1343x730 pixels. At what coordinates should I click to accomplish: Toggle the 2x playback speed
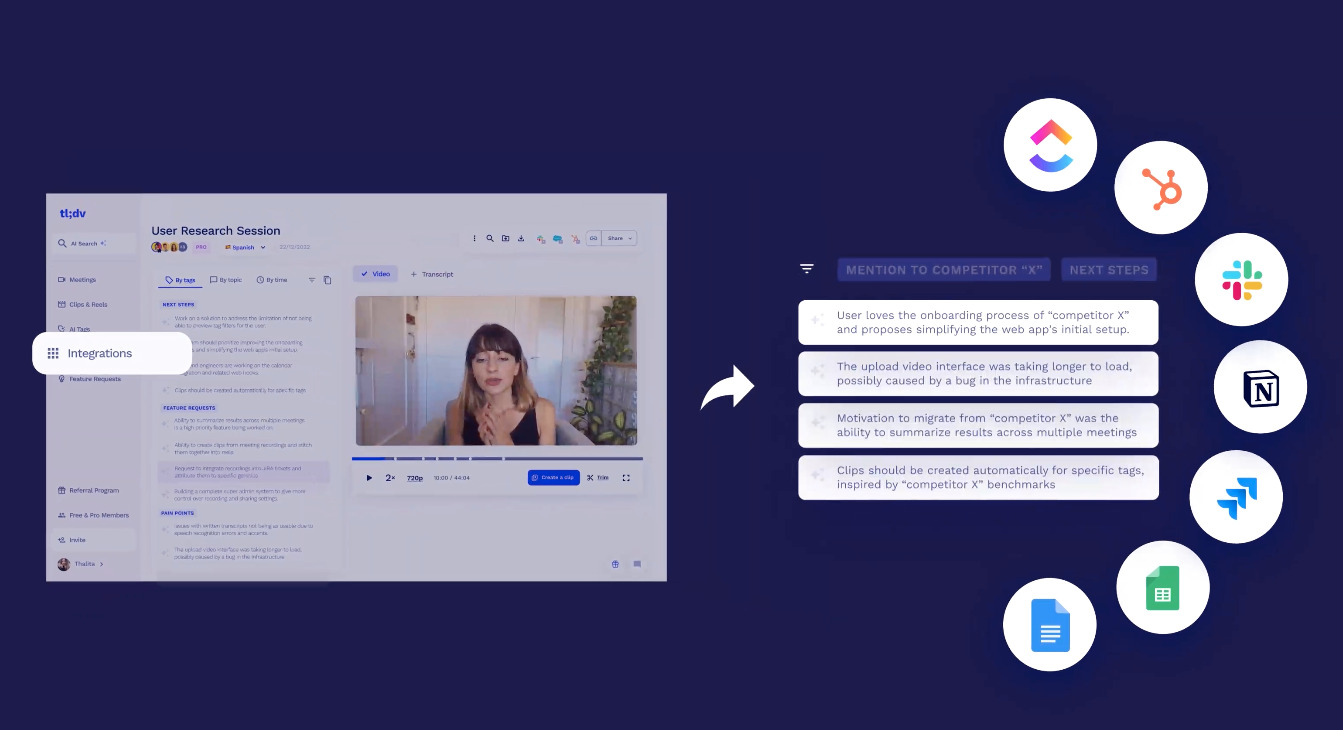[390, 478]
